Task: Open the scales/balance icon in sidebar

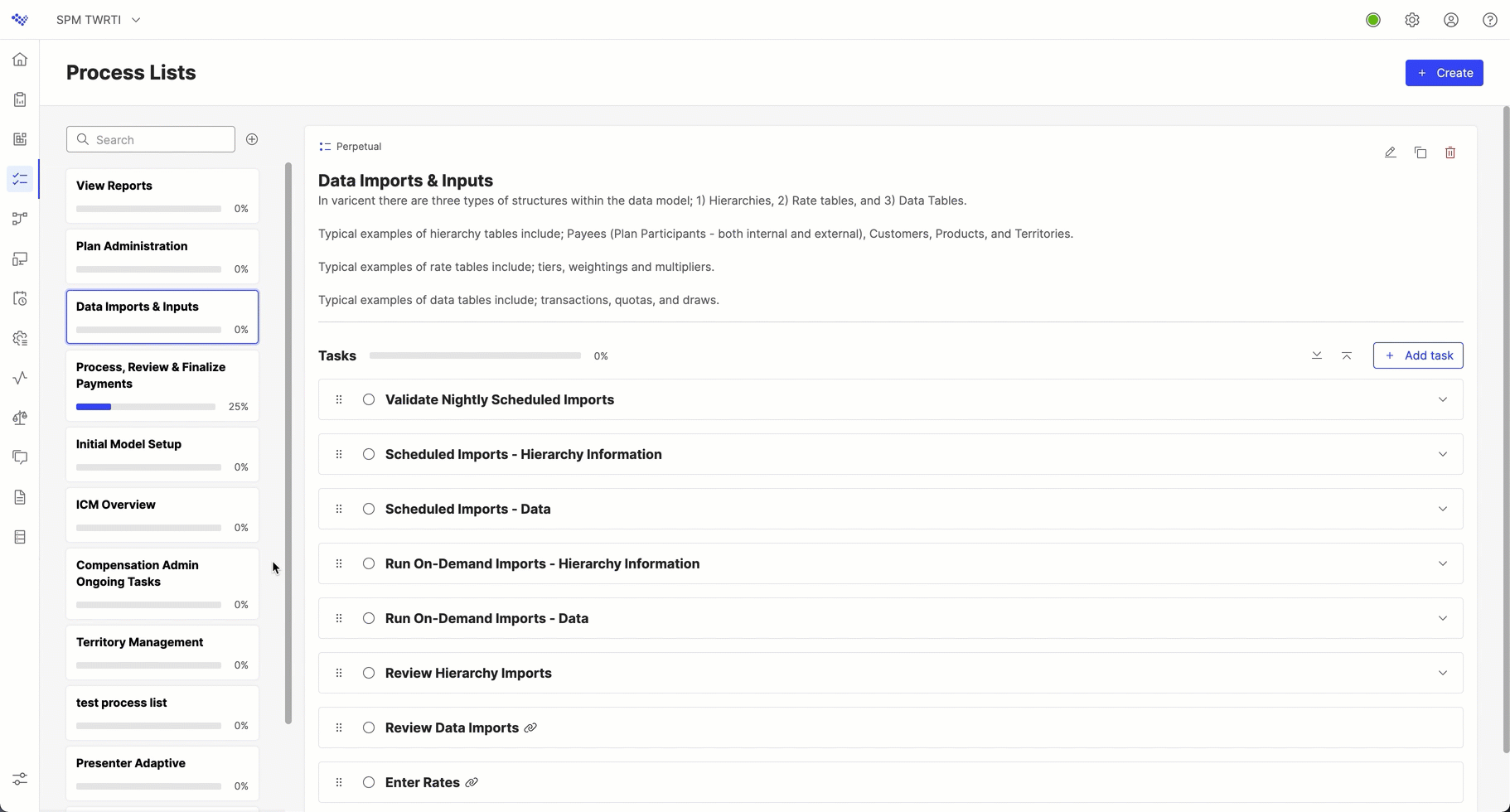Action: (x=20, y=418)
